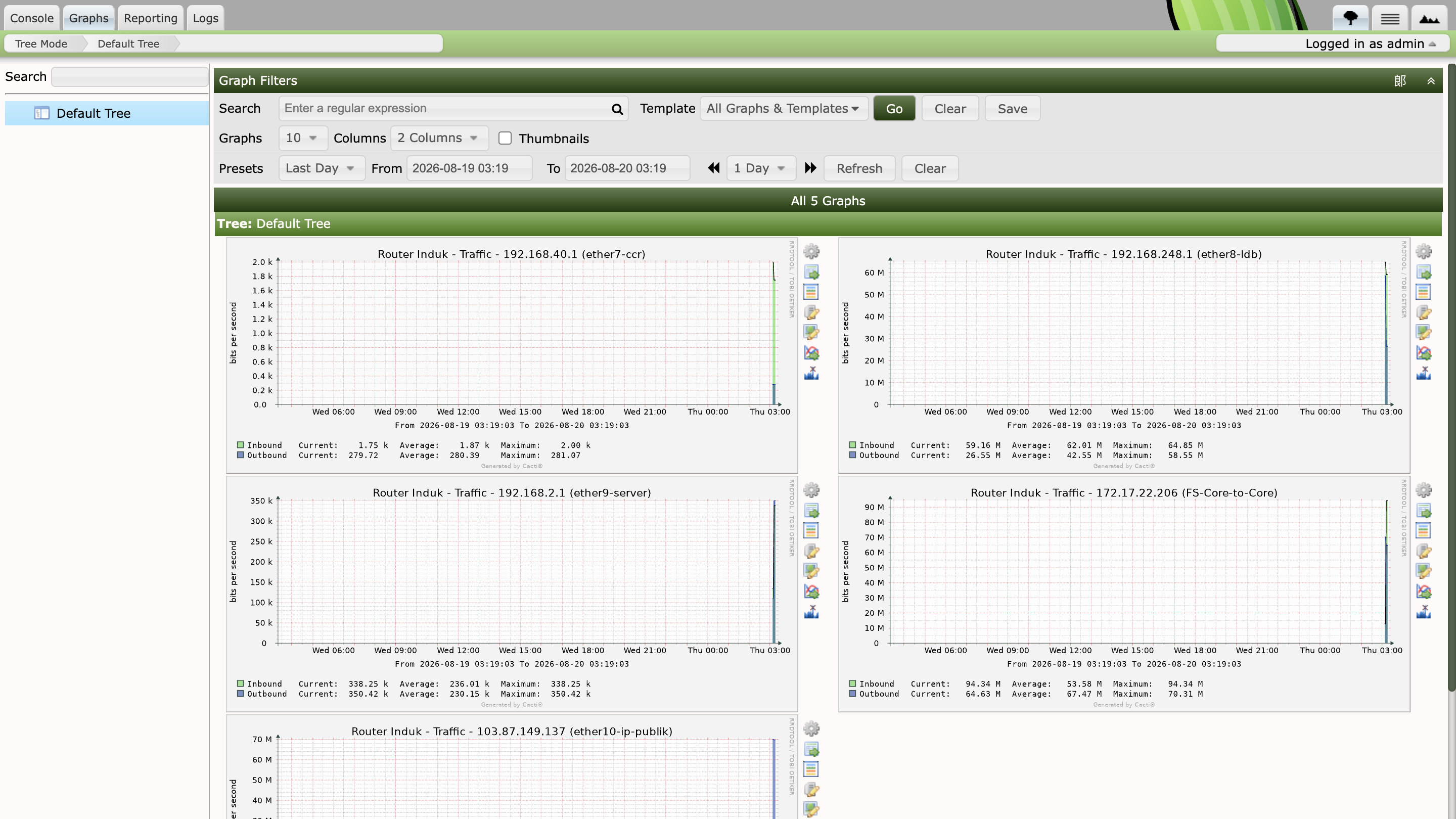
Task: Shift the time range forward with double-right arrow
Action: click(810, 168)
